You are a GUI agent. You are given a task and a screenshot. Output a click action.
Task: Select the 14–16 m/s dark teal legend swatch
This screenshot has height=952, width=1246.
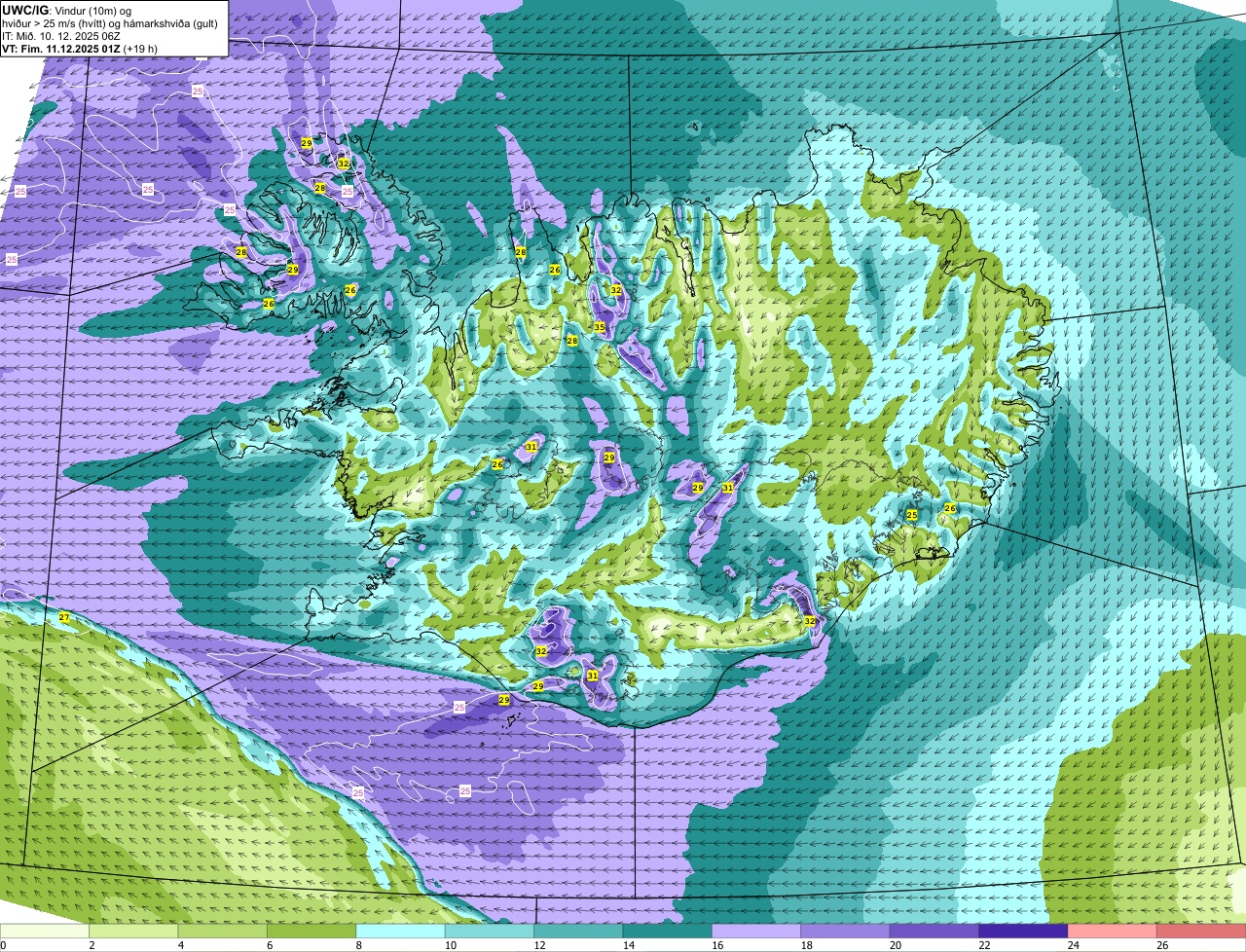click(x=668, y=931)
